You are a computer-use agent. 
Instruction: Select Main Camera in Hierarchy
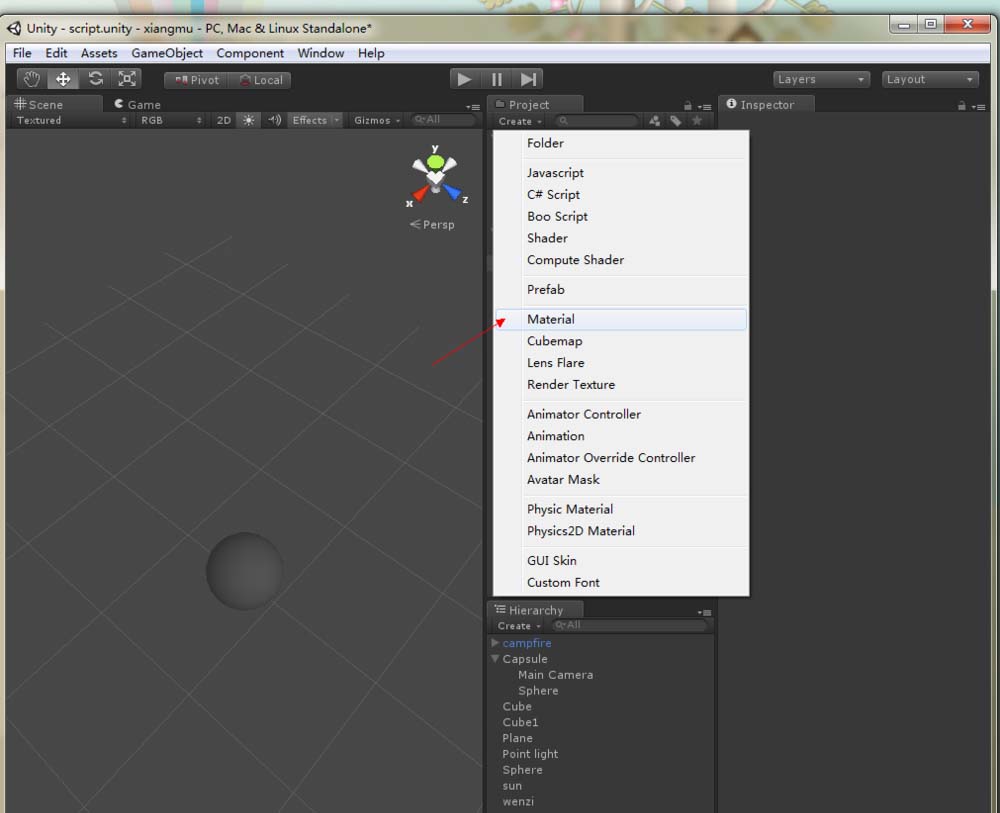555,675
